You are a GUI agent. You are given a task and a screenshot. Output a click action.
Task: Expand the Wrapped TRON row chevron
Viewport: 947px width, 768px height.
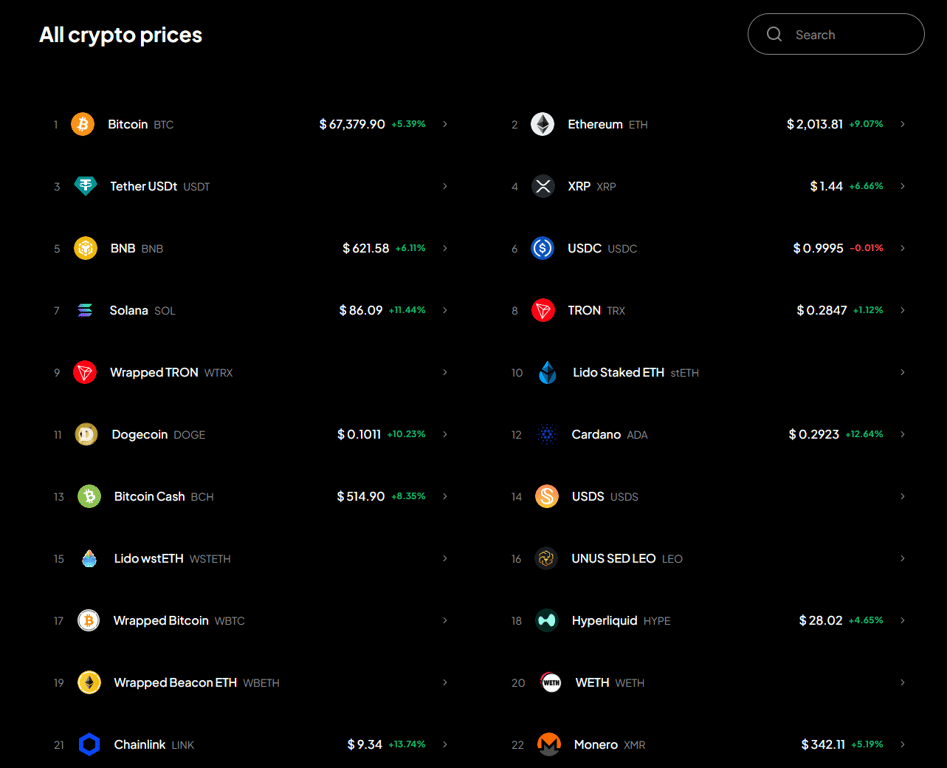(444, 372)
